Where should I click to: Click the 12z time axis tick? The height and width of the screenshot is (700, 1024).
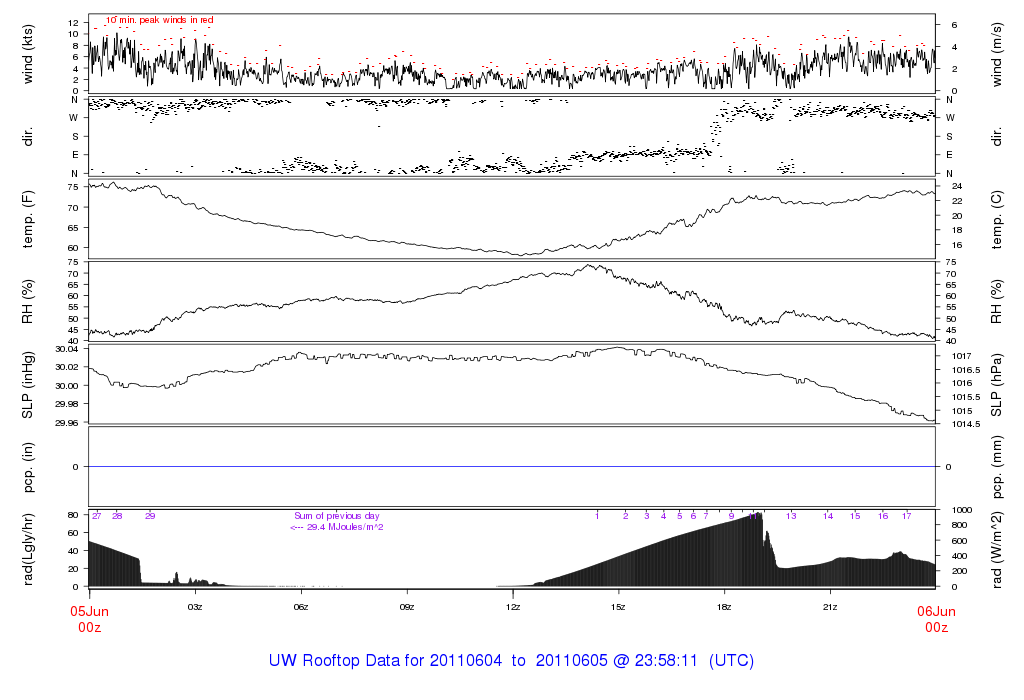click(512, 606)
